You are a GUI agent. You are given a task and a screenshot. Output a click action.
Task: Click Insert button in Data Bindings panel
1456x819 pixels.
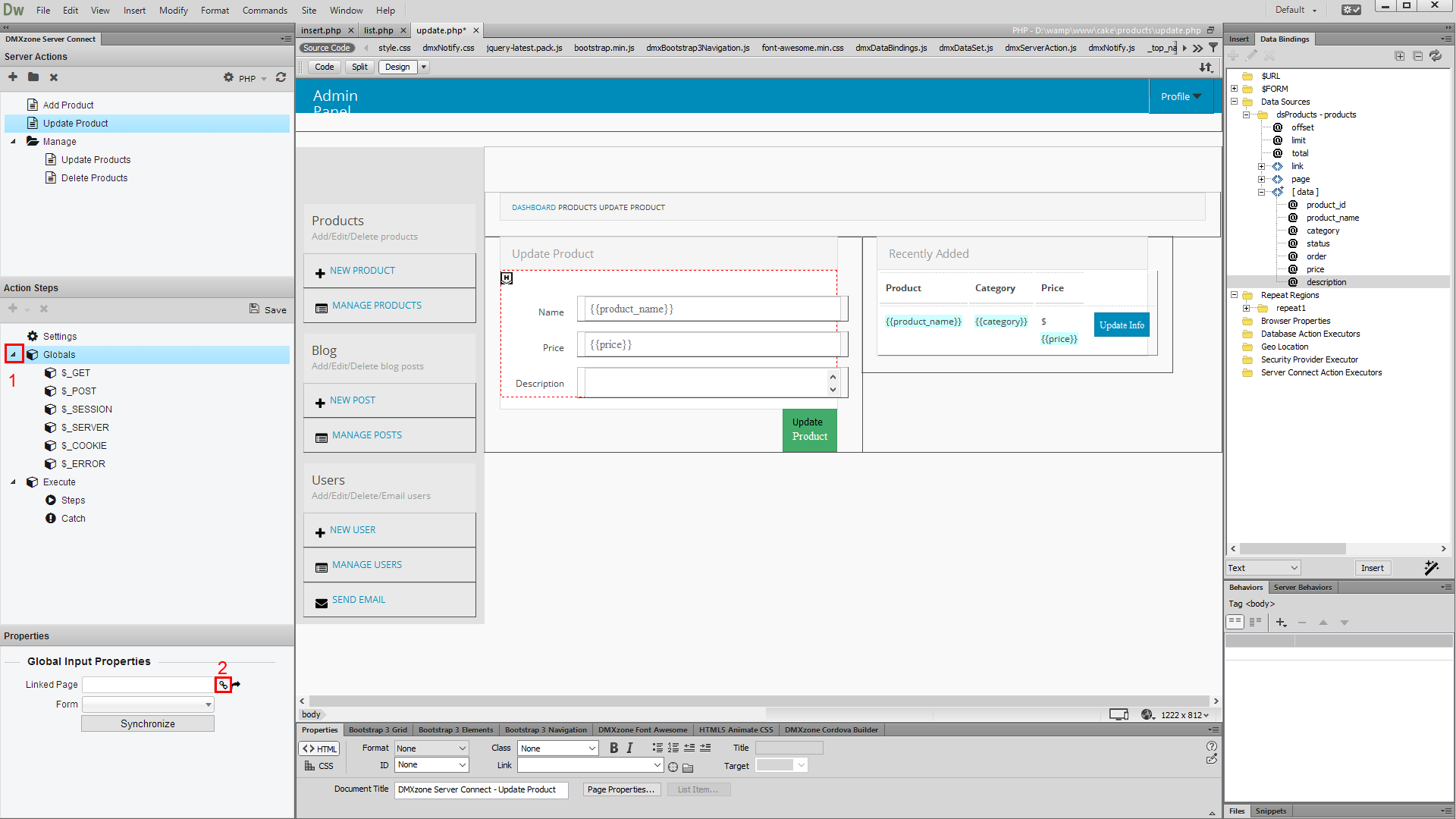click(1373, 568)
